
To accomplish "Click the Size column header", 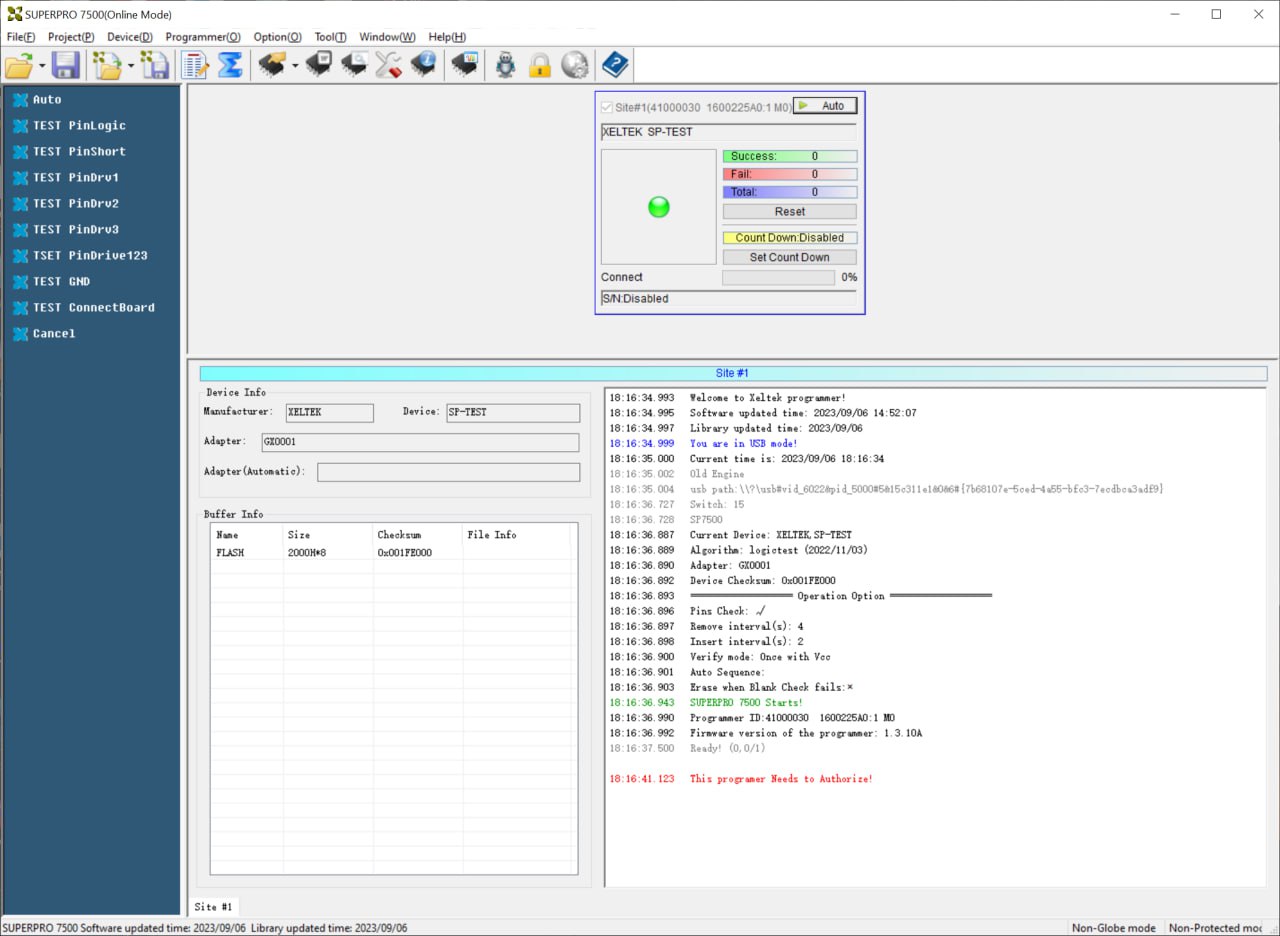I will [x=327, y=535].
